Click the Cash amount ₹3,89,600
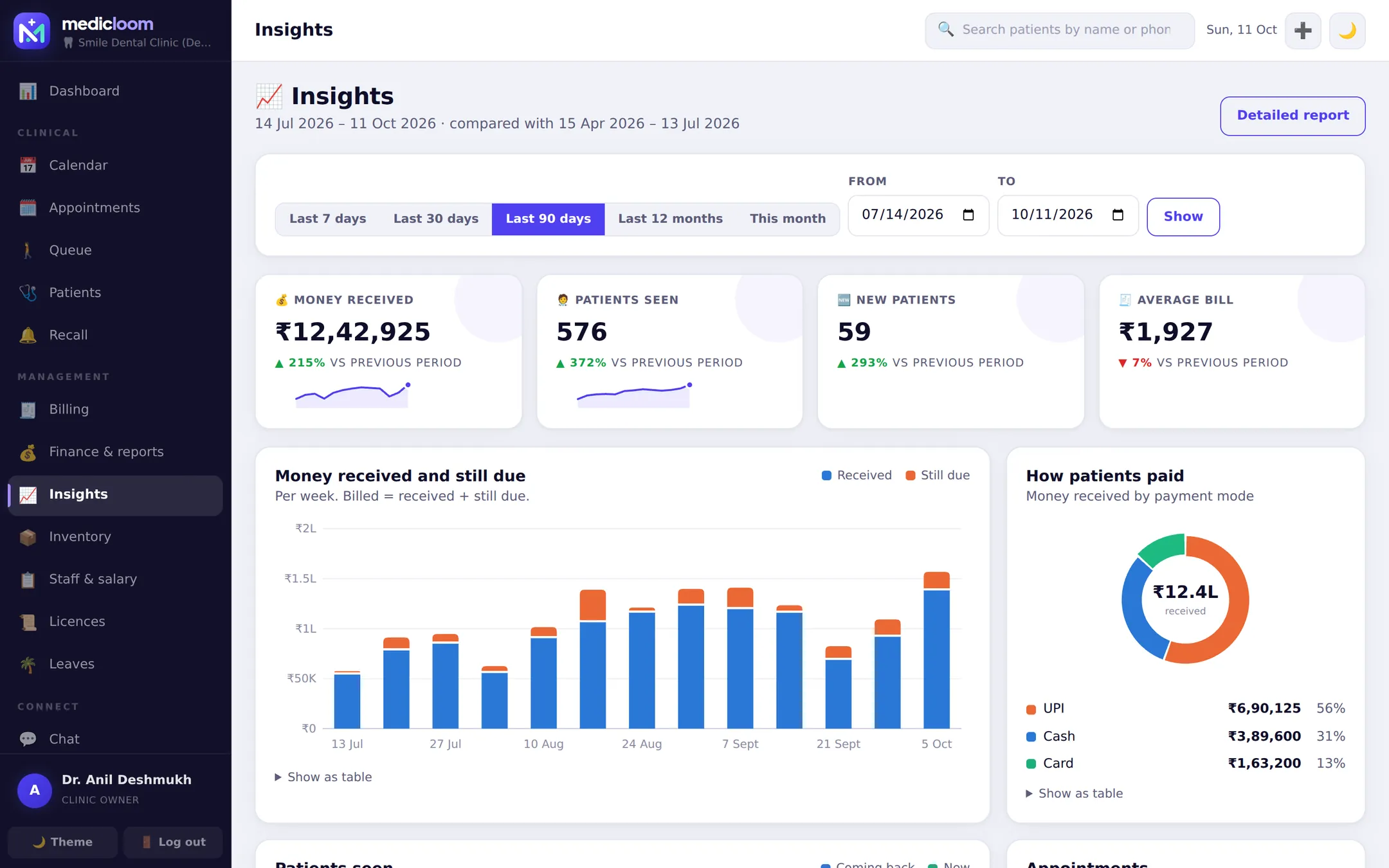Image resolution: width=1389 pixels, height=868 pixels. pyautogui.click(x=1264, y=736)
